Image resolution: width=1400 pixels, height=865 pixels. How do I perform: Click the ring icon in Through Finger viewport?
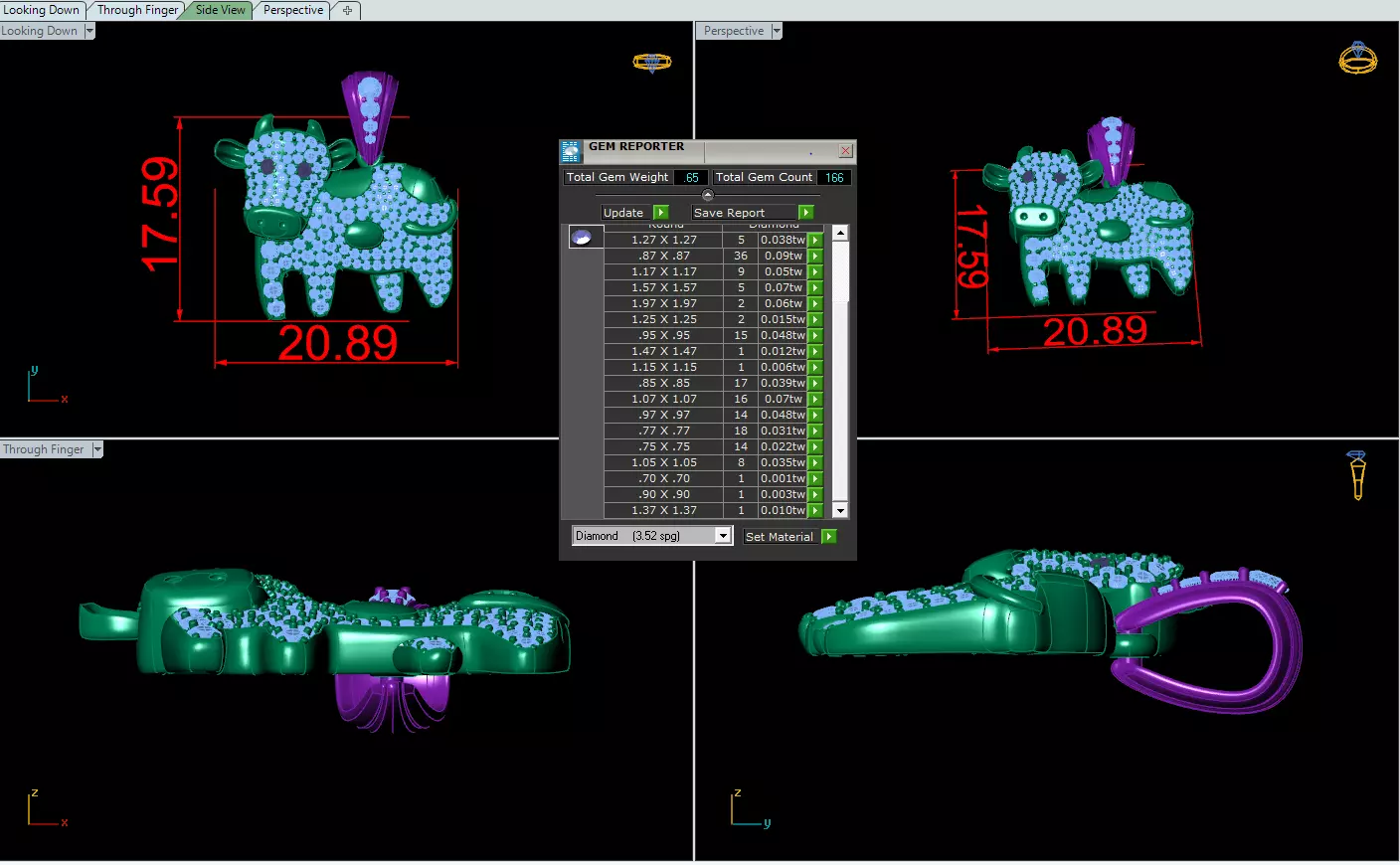(x=1357, y=474)
